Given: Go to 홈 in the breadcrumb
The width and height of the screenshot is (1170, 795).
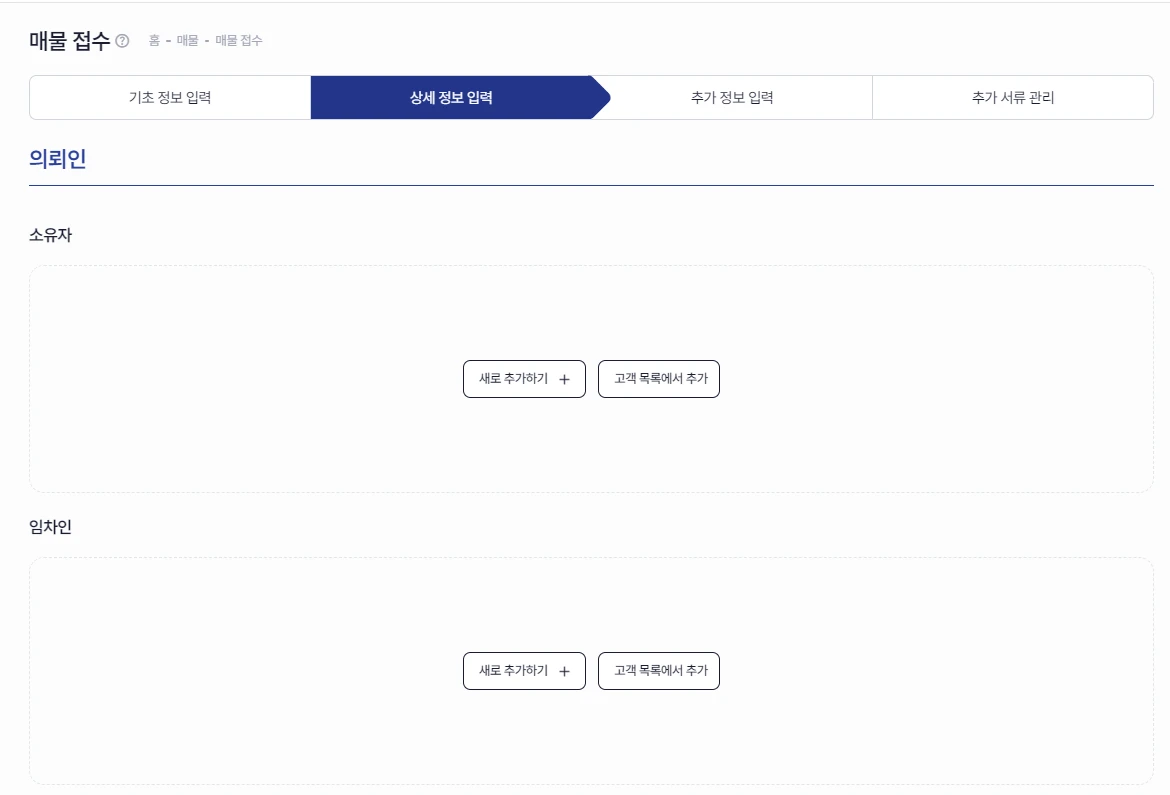Looking at the screenshot, I should (x=154, y=40).
